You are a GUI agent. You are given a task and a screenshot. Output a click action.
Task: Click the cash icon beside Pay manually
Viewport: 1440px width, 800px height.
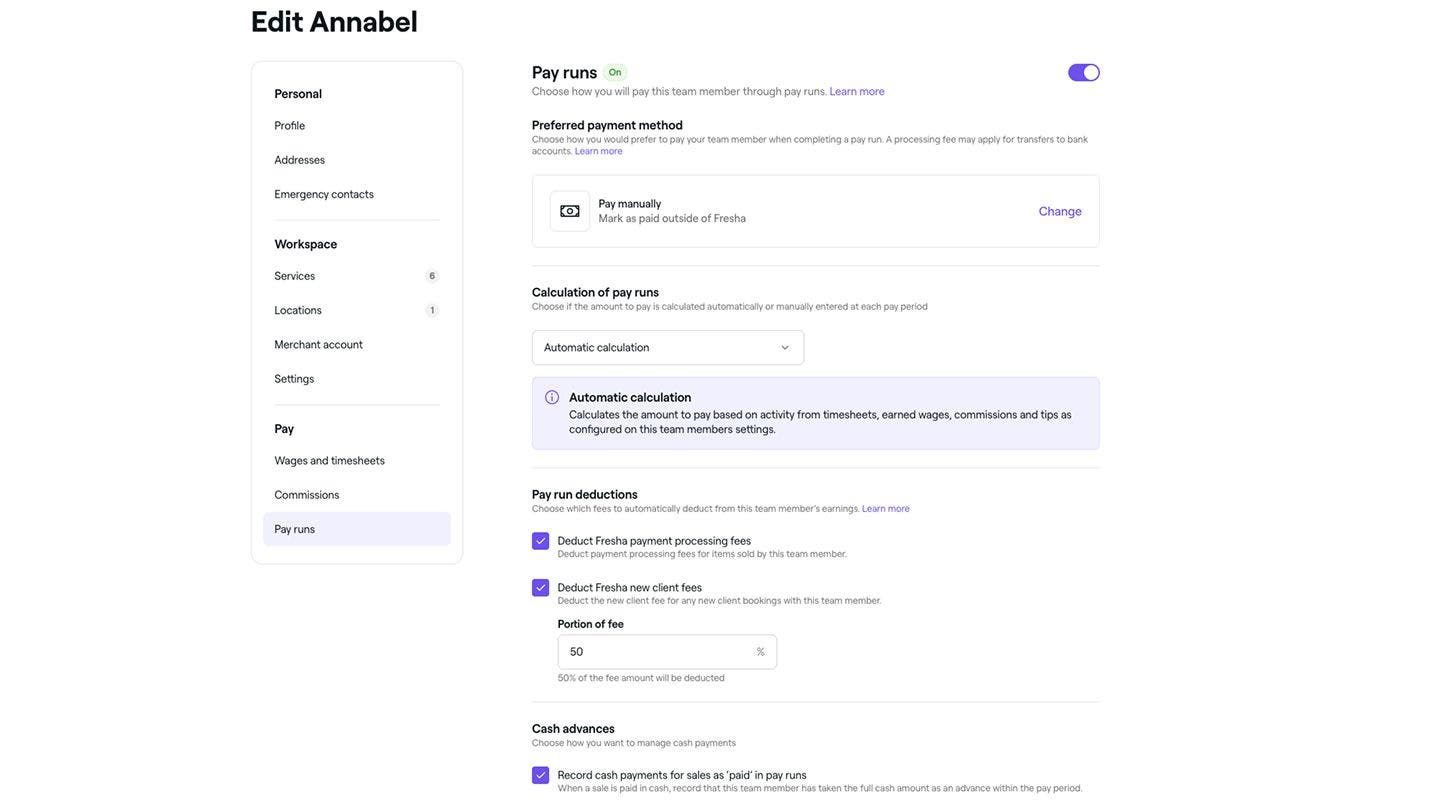570,211
